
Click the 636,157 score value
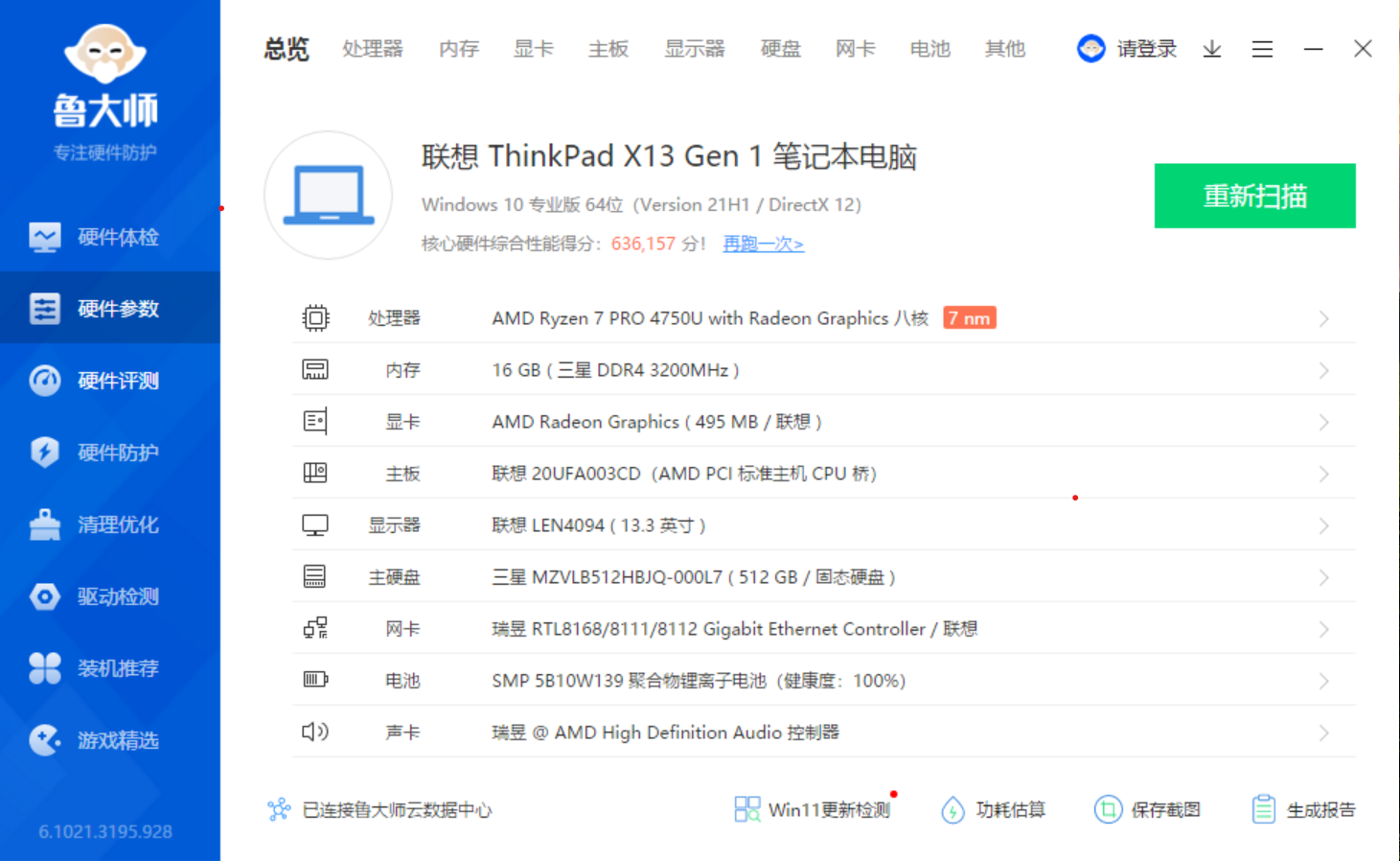(x=643, y=244)
